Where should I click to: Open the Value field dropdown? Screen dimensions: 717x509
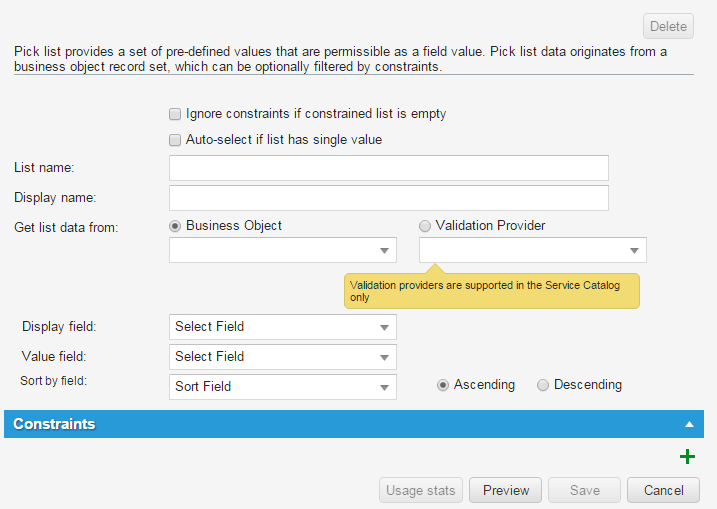click(x=283, y=357)
